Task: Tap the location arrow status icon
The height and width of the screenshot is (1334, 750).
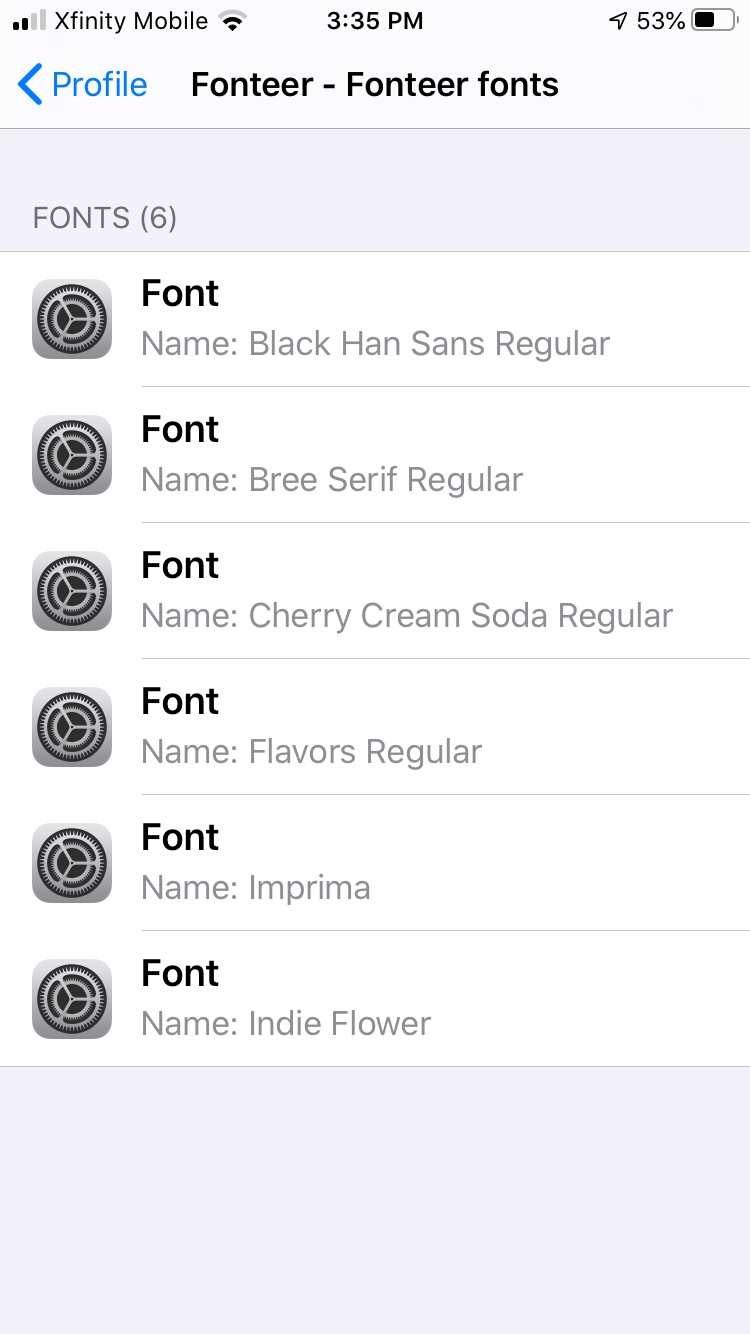Action: [x=619, y=21]
